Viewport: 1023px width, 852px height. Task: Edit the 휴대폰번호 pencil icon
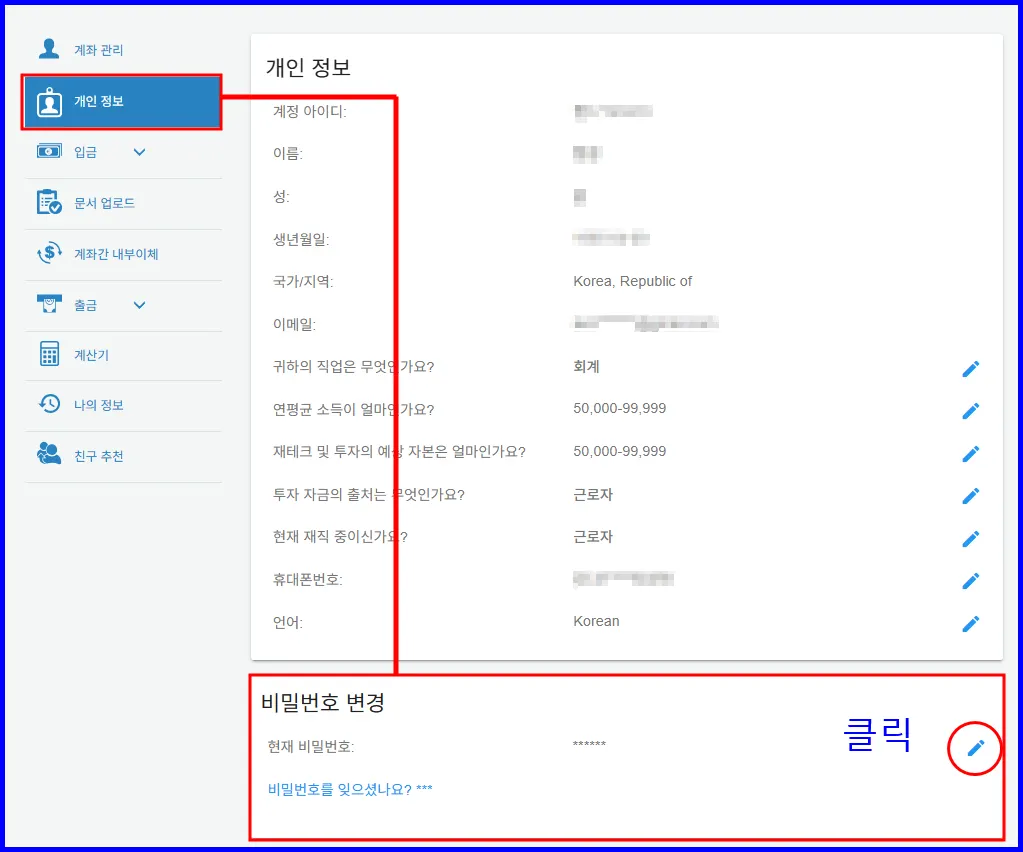pos(970,581)
